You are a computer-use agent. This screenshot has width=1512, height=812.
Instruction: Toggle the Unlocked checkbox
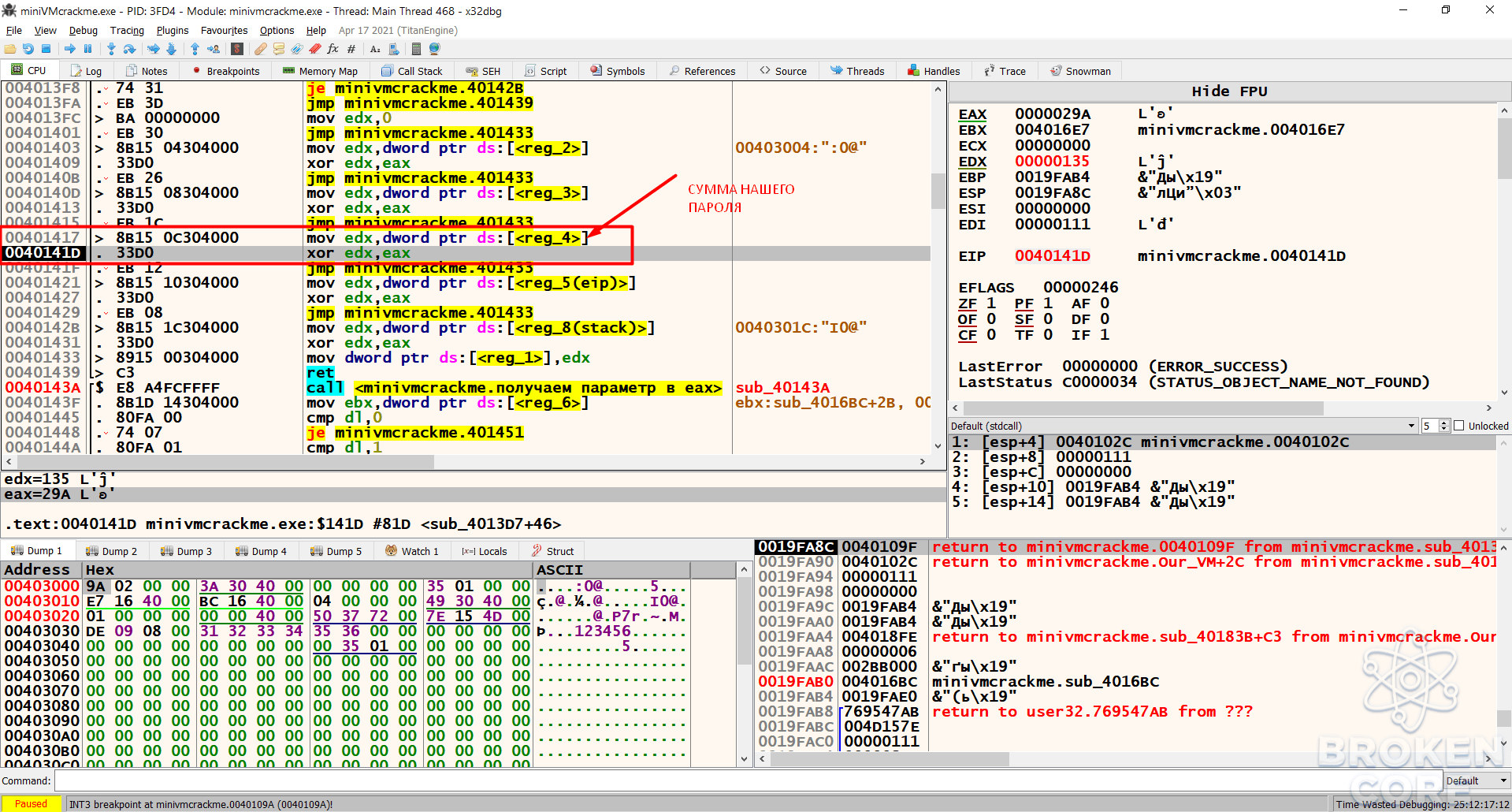1458,426
